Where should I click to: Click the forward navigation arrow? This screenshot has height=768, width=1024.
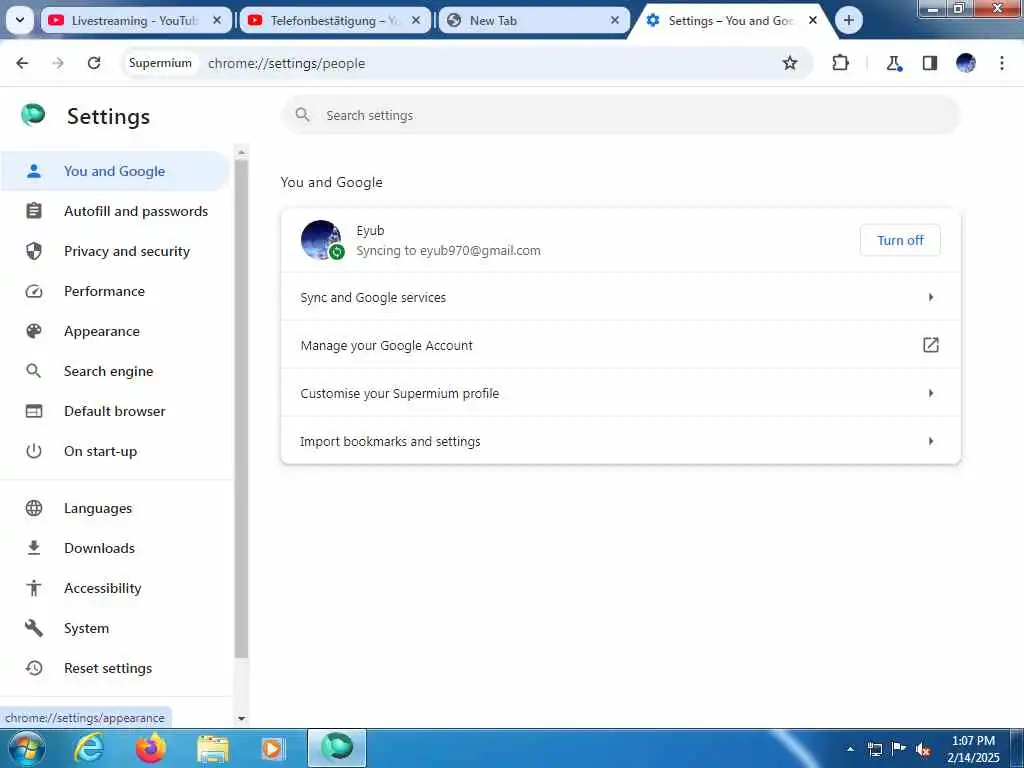point(58,63)
